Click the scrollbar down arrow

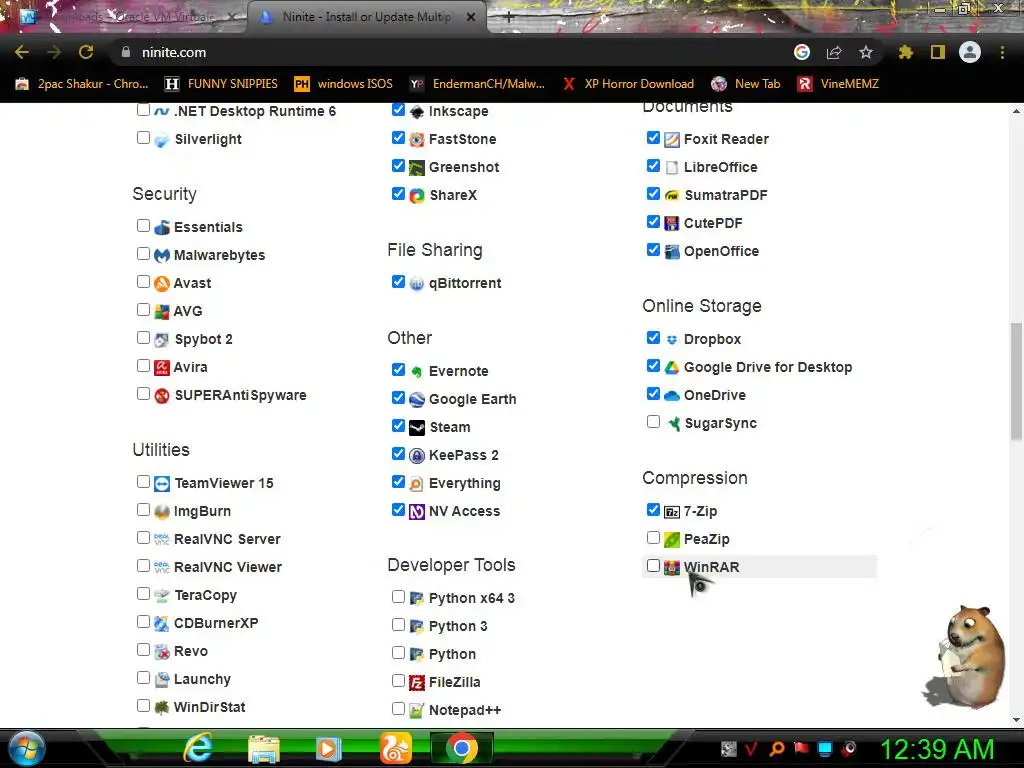pyautogui.click(x=1016, y=720)
